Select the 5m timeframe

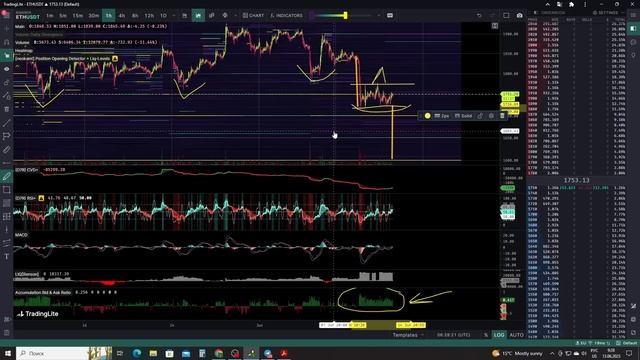(x=63, y=16)
